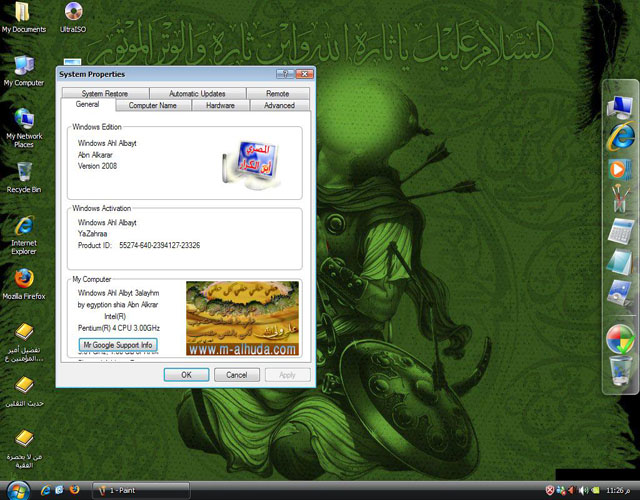Open Recycle Bin in the side dock
The height and width of the screenshot is (500, 640).
tap(620, 370)
